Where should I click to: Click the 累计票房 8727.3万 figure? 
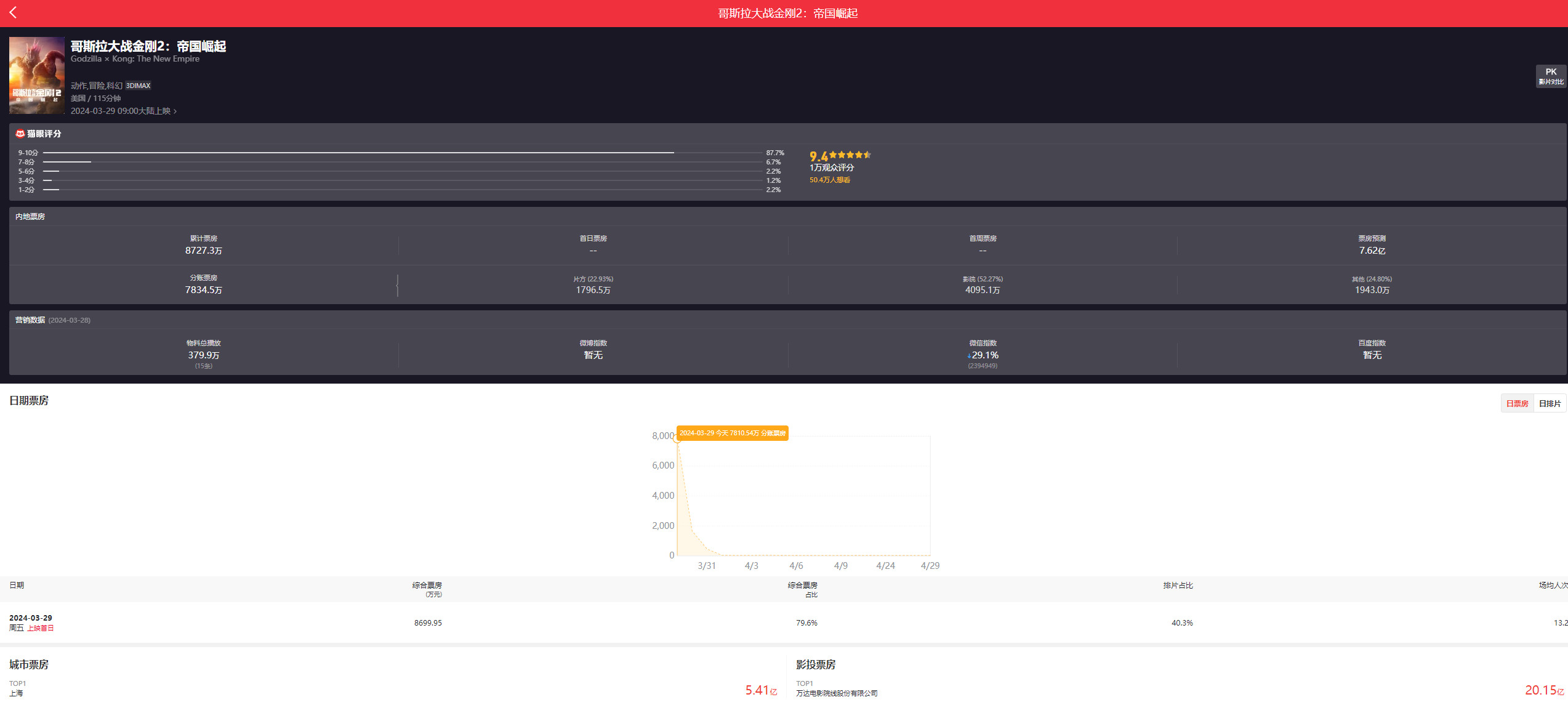point(203,251)
